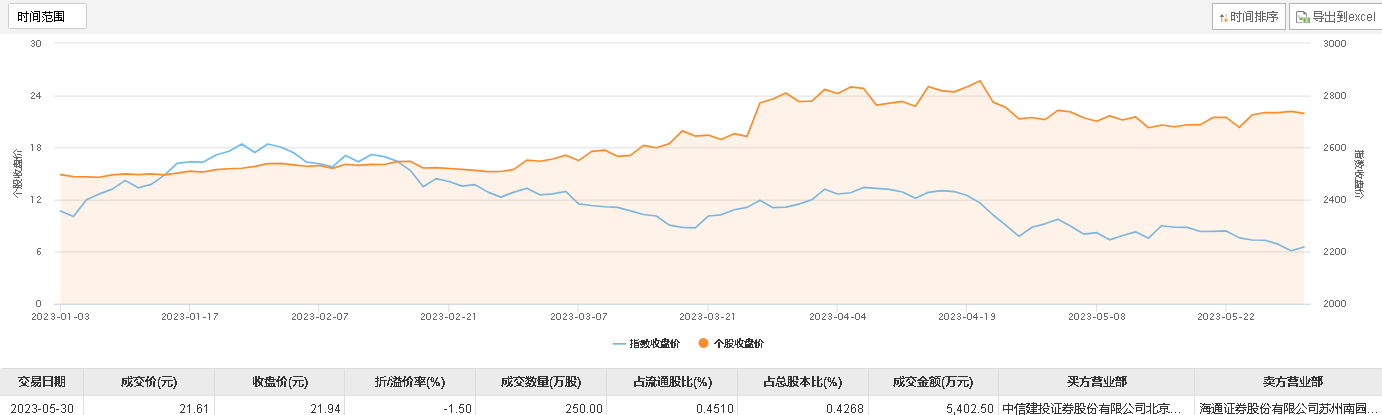Image resolution: width=1382 pixels, height=415 pixels.
Task: Click the 成交价(元) column header
Action: pos(148,382)
